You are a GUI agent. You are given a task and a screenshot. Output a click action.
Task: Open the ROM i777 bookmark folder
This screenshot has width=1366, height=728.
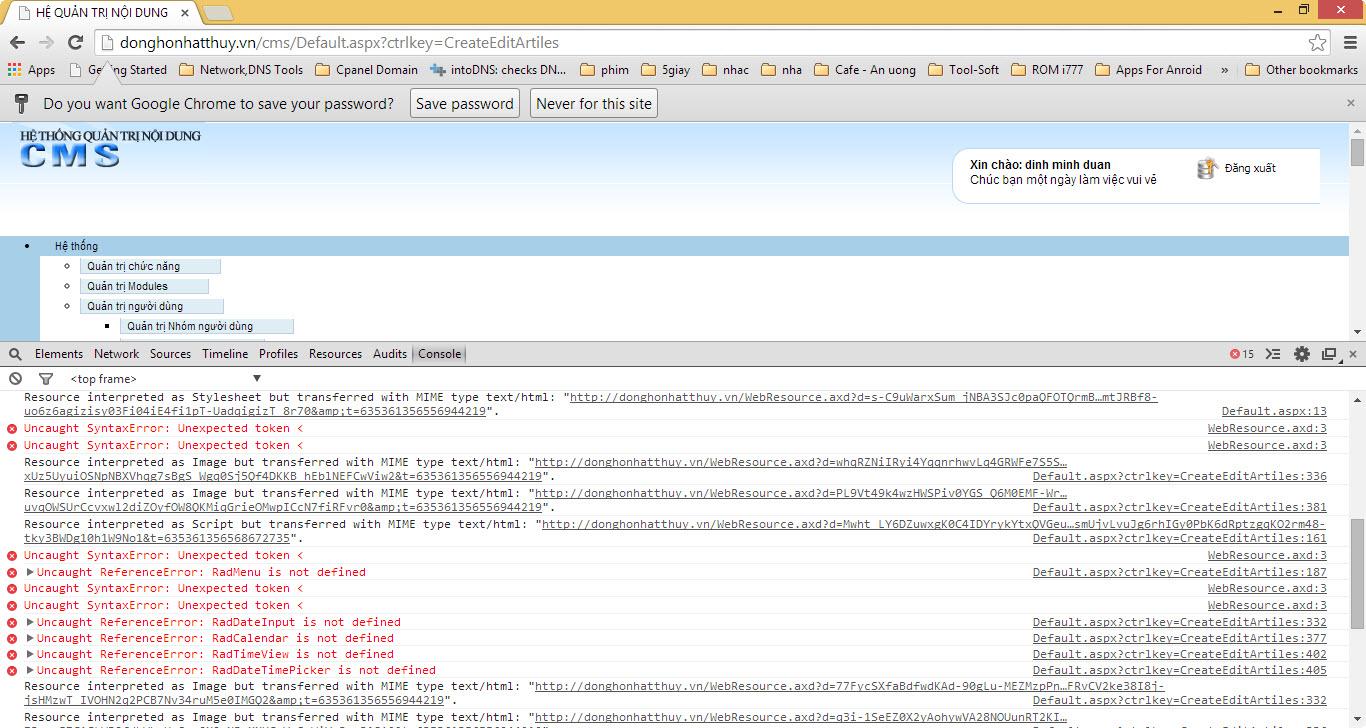point(1047,70)
